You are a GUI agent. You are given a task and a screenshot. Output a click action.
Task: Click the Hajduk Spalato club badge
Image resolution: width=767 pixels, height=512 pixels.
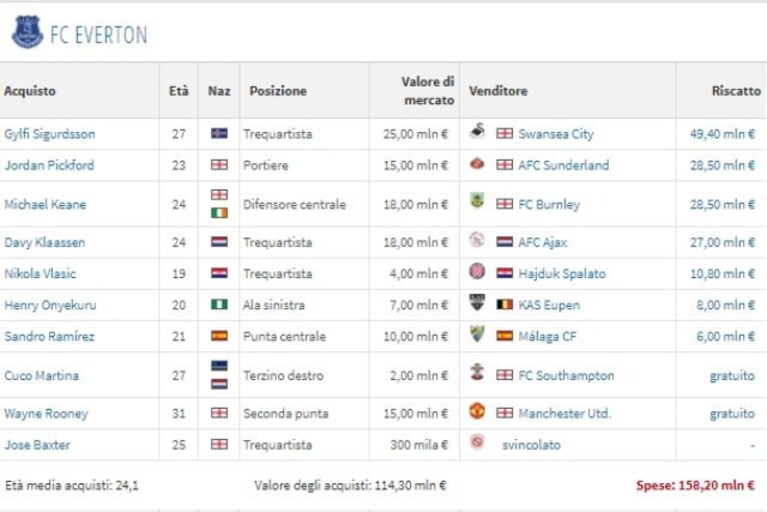point(477,271)
